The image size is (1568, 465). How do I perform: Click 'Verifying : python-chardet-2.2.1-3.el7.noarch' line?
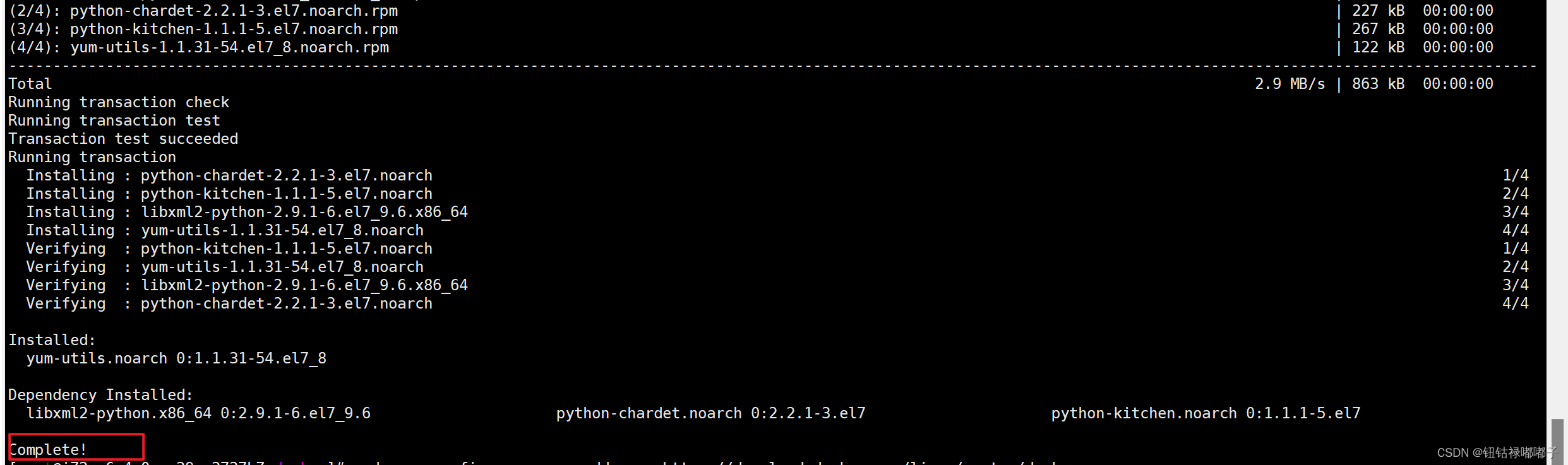click(x=229, y=303)
